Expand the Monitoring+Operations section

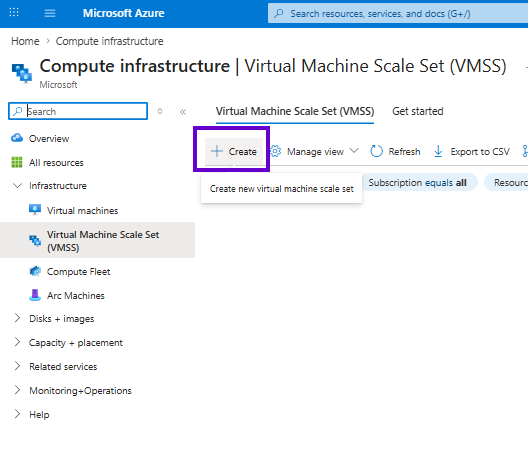click(x=17, y=390)
